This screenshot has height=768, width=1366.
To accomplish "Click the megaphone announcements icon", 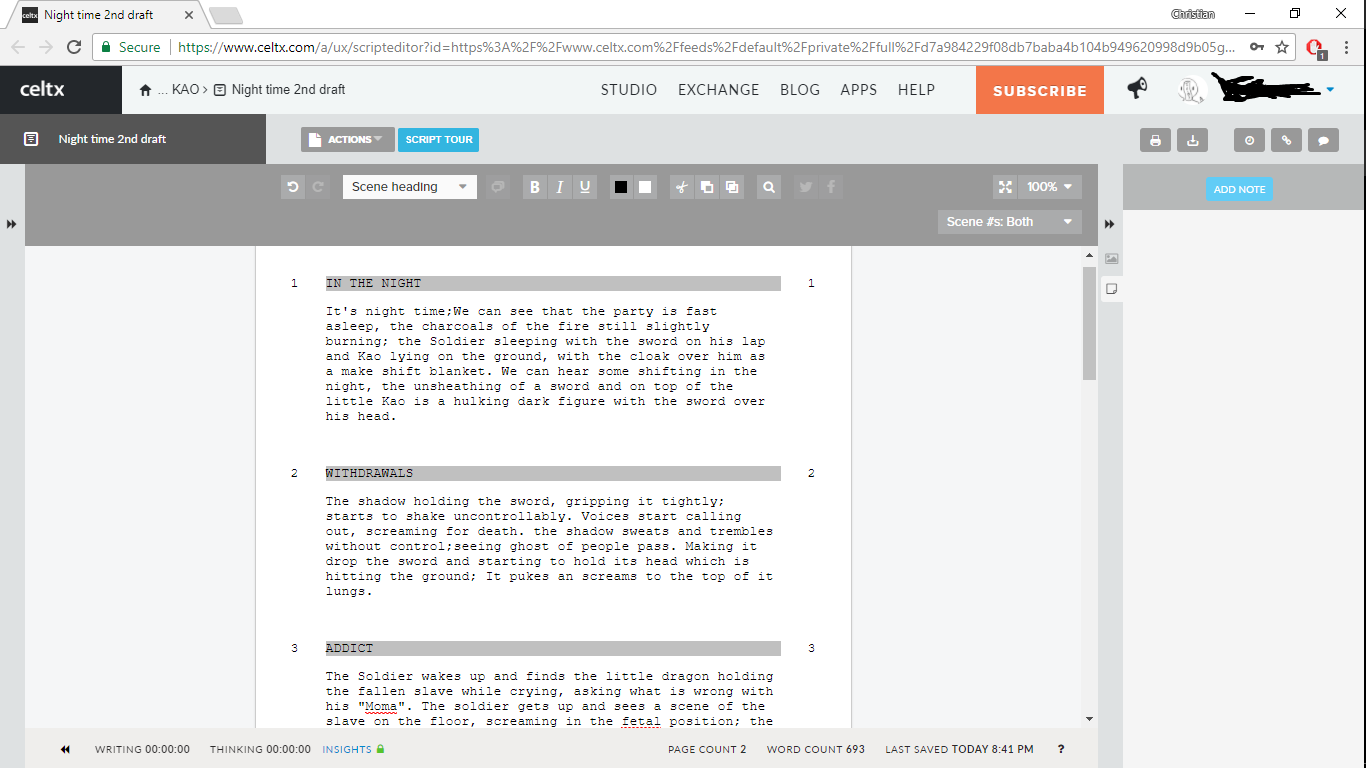I will (x=1137, y=89).
